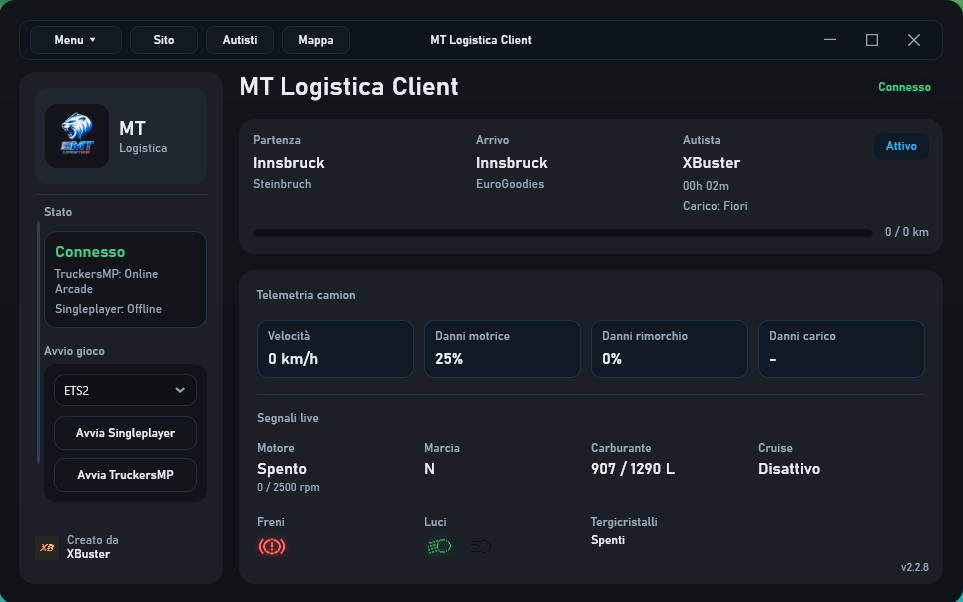Click the Avvia Singleplayer button
Screen dimensions: 963x602
(x=125, y=433)
